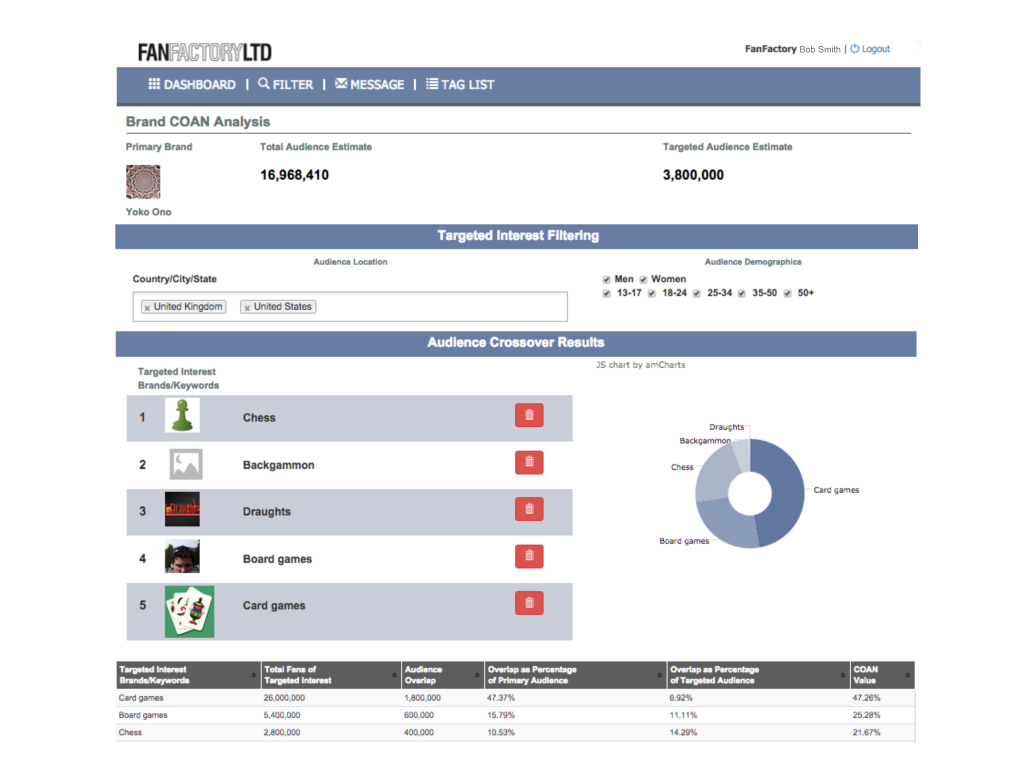Open the Dashboard menu item

(x=192, y=84)
